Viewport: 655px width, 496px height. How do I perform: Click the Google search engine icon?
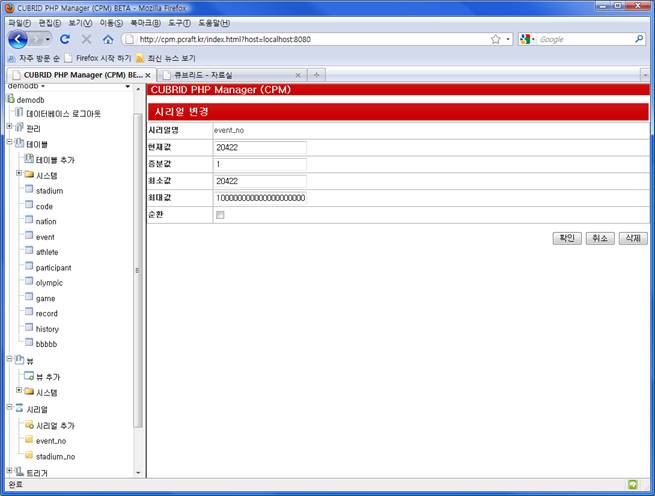pyautogui.click(x=525, y=39)
